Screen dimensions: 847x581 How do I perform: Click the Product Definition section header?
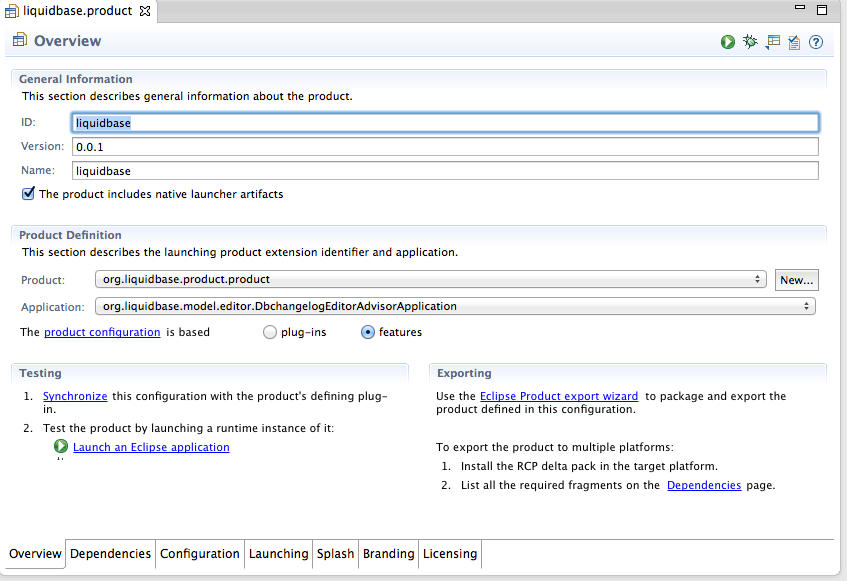pyautogui.click(x=70, y=235)
